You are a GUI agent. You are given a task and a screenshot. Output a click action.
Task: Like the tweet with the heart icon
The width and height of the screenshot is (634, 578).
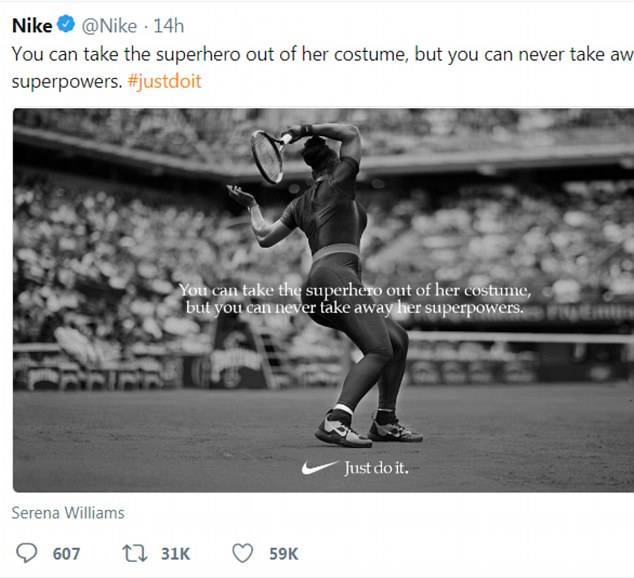click(241, 553)
